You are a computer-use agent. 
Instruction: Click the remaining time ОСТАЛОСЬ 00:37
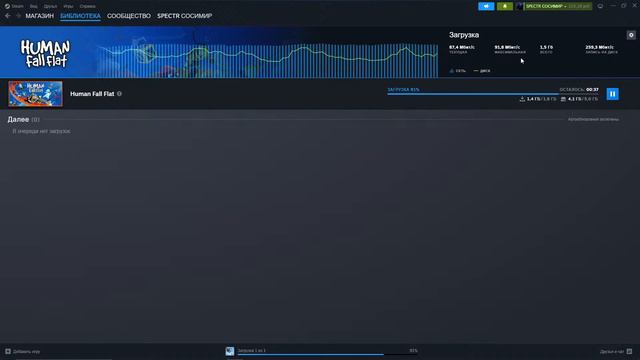tap(579, 89)
